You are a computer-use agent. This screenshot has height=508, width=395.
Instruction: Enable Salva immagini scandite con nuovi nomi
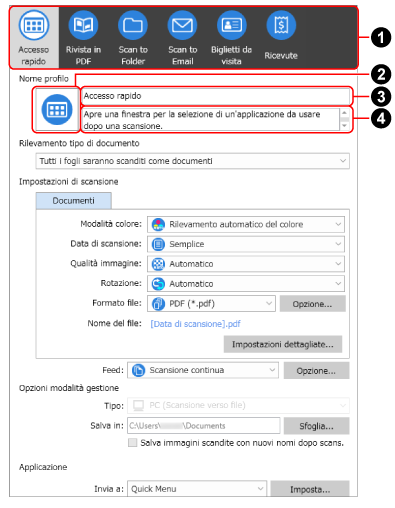click(x=133, y=443)
